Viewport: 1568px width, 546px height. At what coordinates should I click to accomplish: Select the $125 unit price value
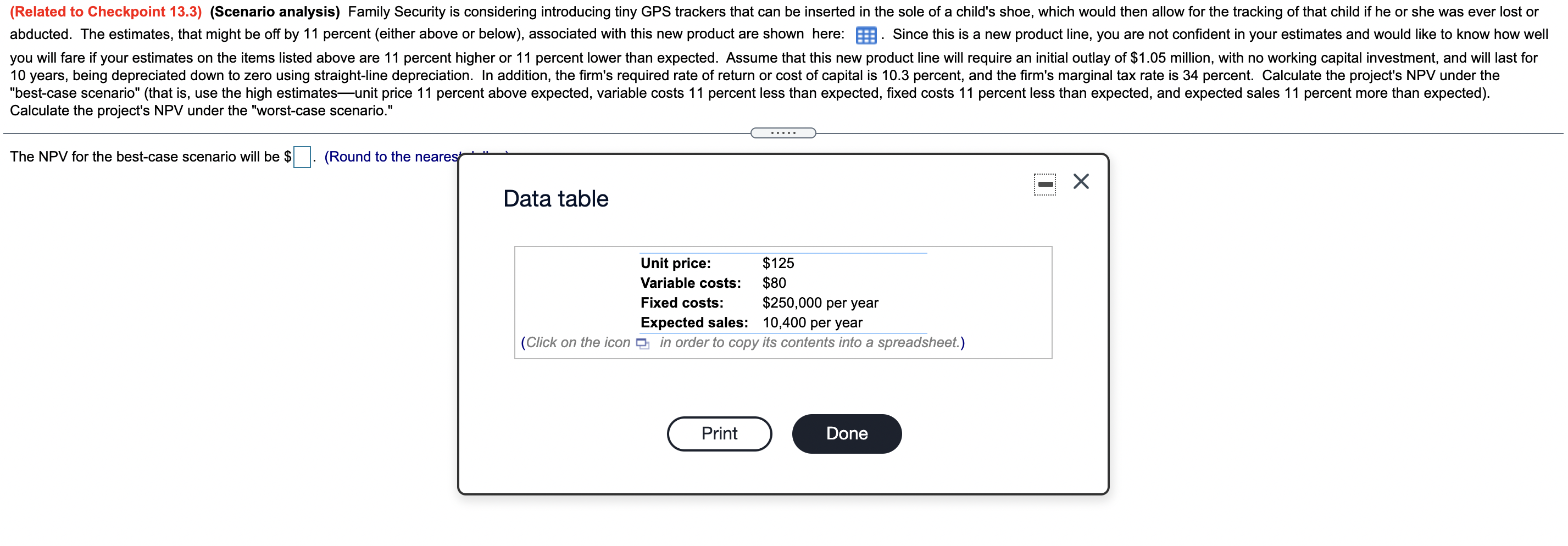[x=778, y=263]
